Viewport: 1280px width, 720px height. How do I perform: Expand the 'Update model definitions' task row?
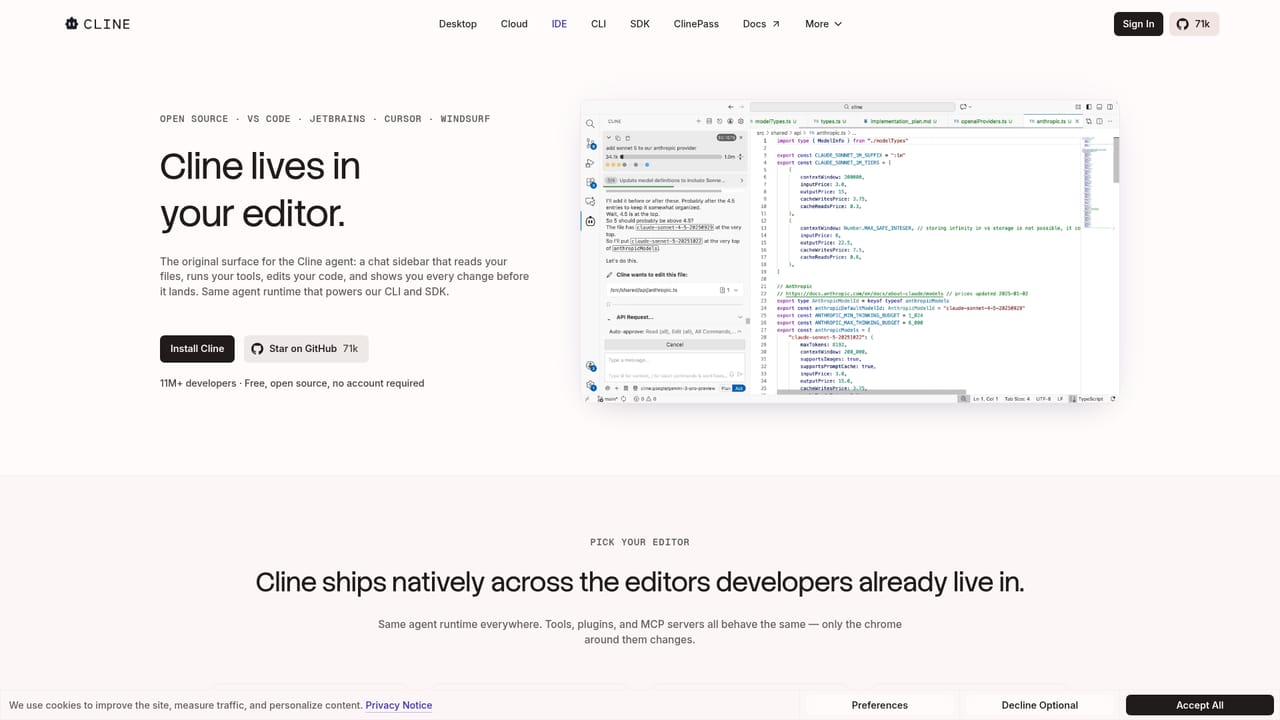click(x=674, y=180)
